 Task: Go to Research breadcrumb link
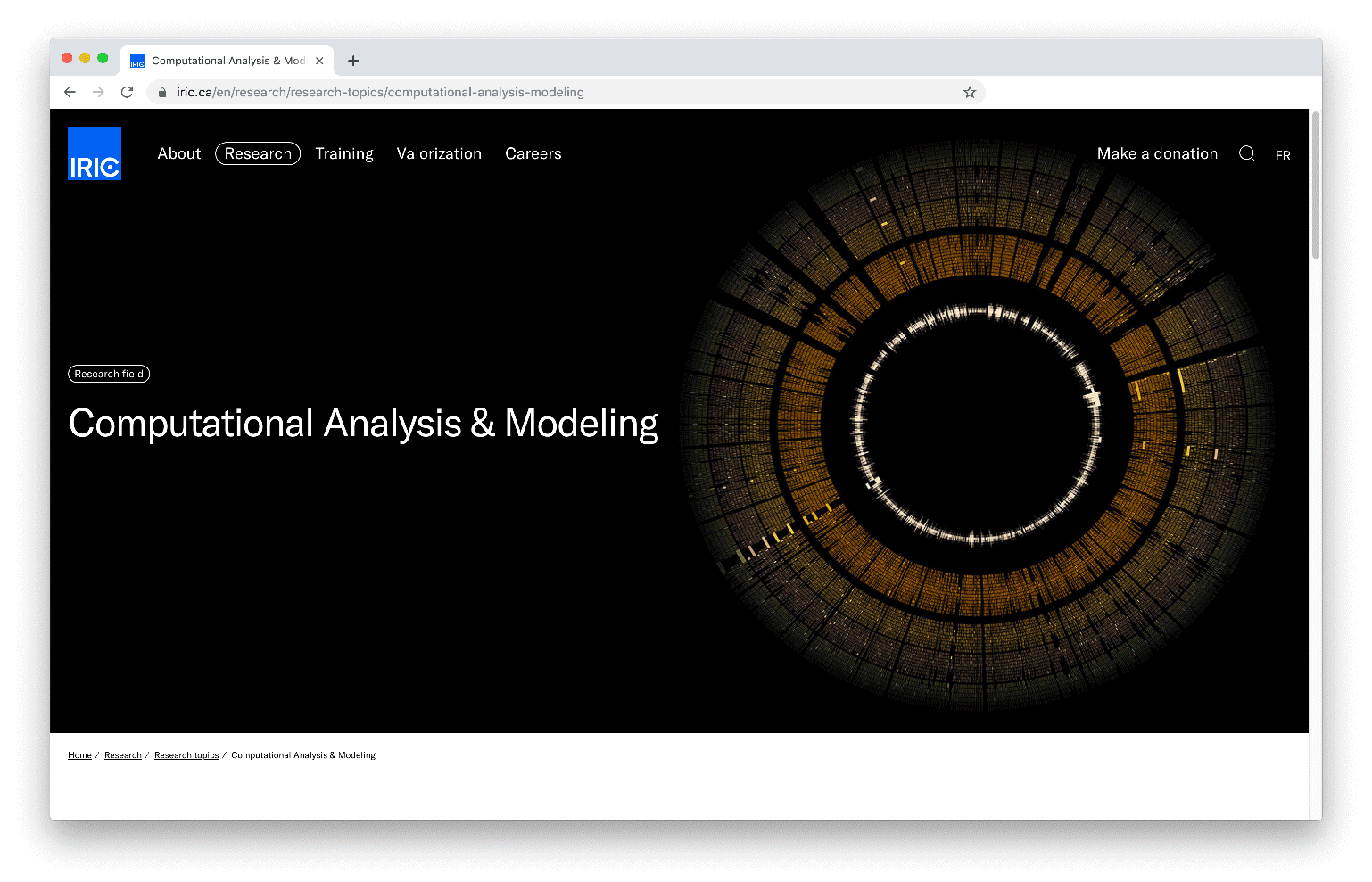pos(123,755)
